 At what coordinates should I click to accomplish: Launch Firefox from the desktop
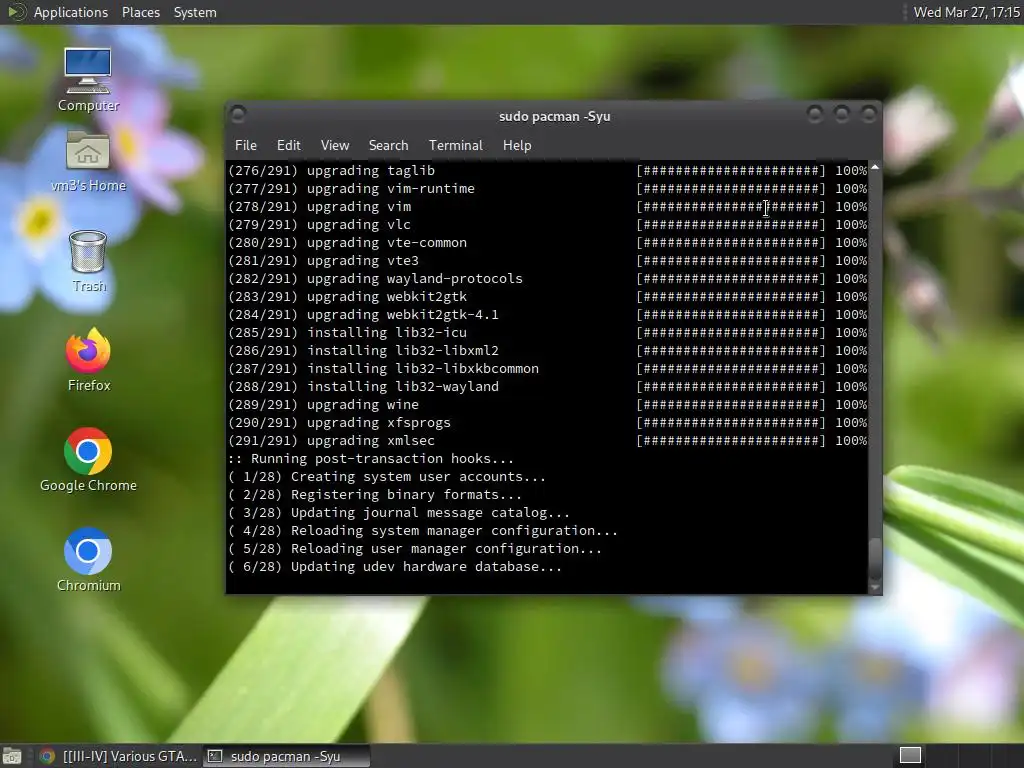click(88, 359)
